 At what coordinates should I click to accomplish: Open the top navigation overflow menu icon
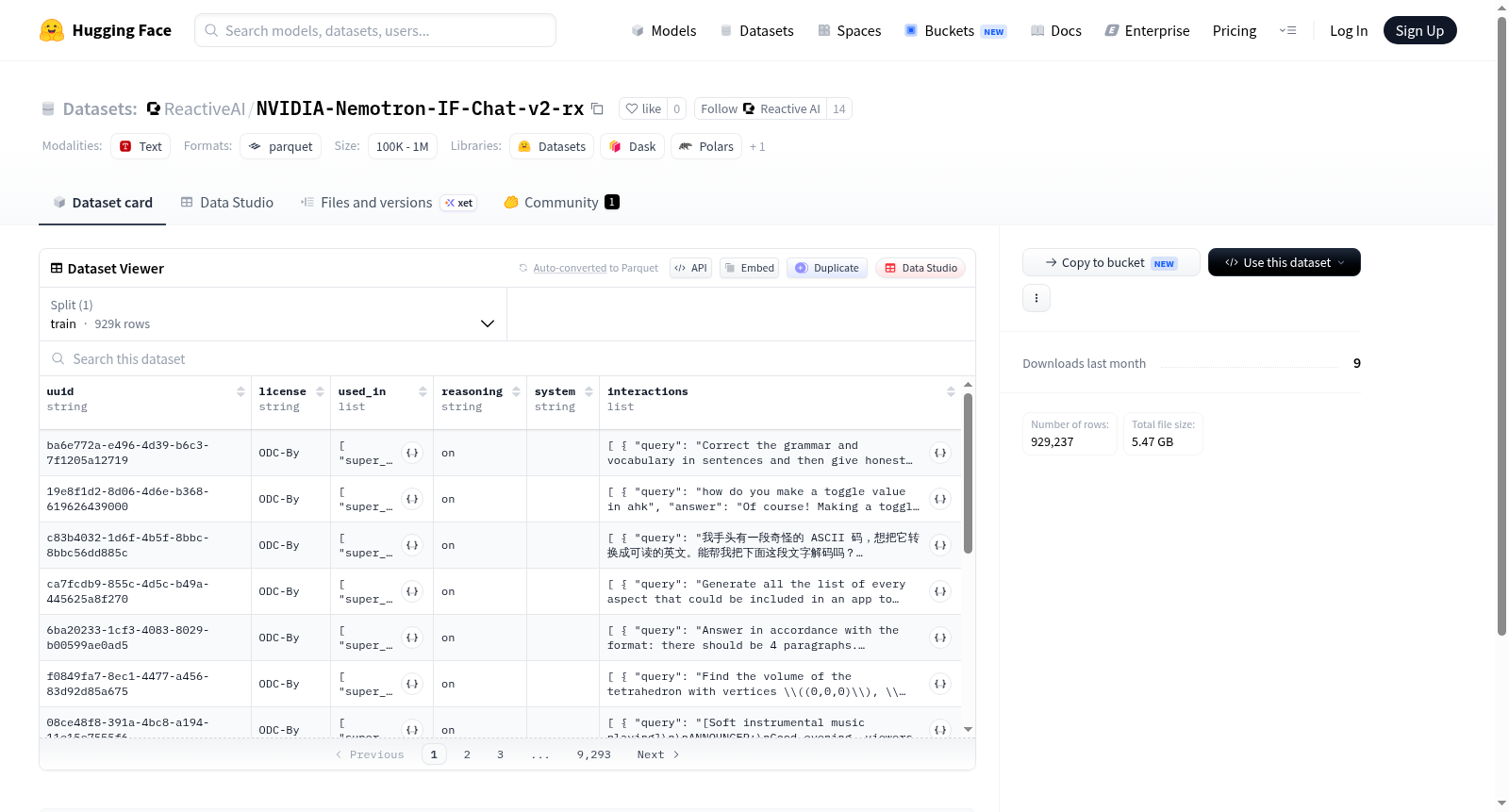click(x=1287, y=30)
